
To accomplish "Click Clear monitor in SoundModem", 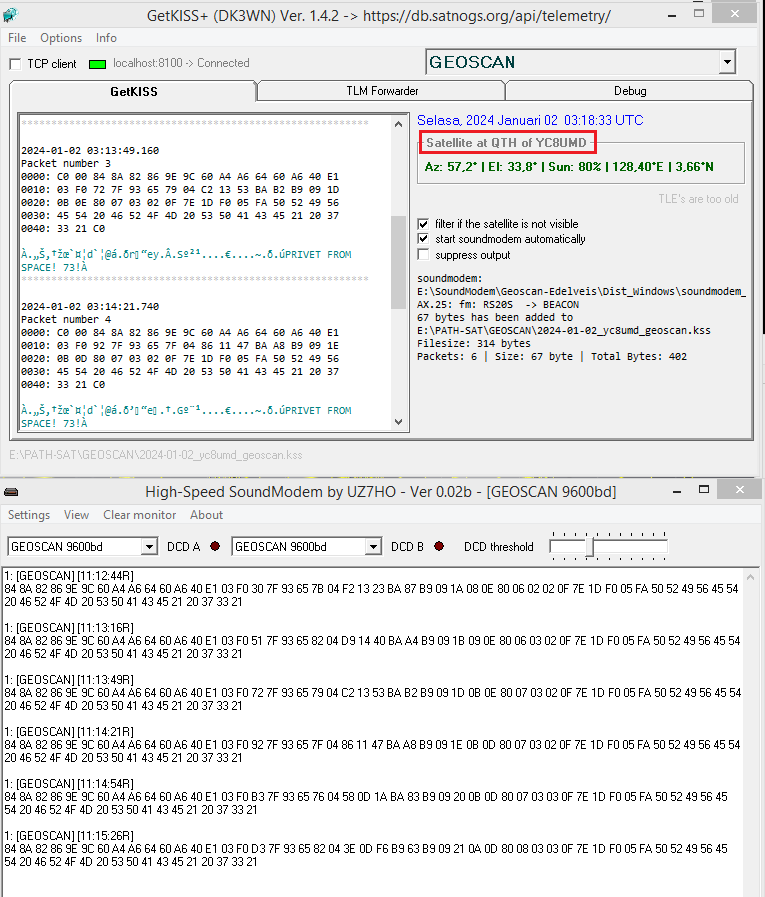I will [x=140, y=515].
